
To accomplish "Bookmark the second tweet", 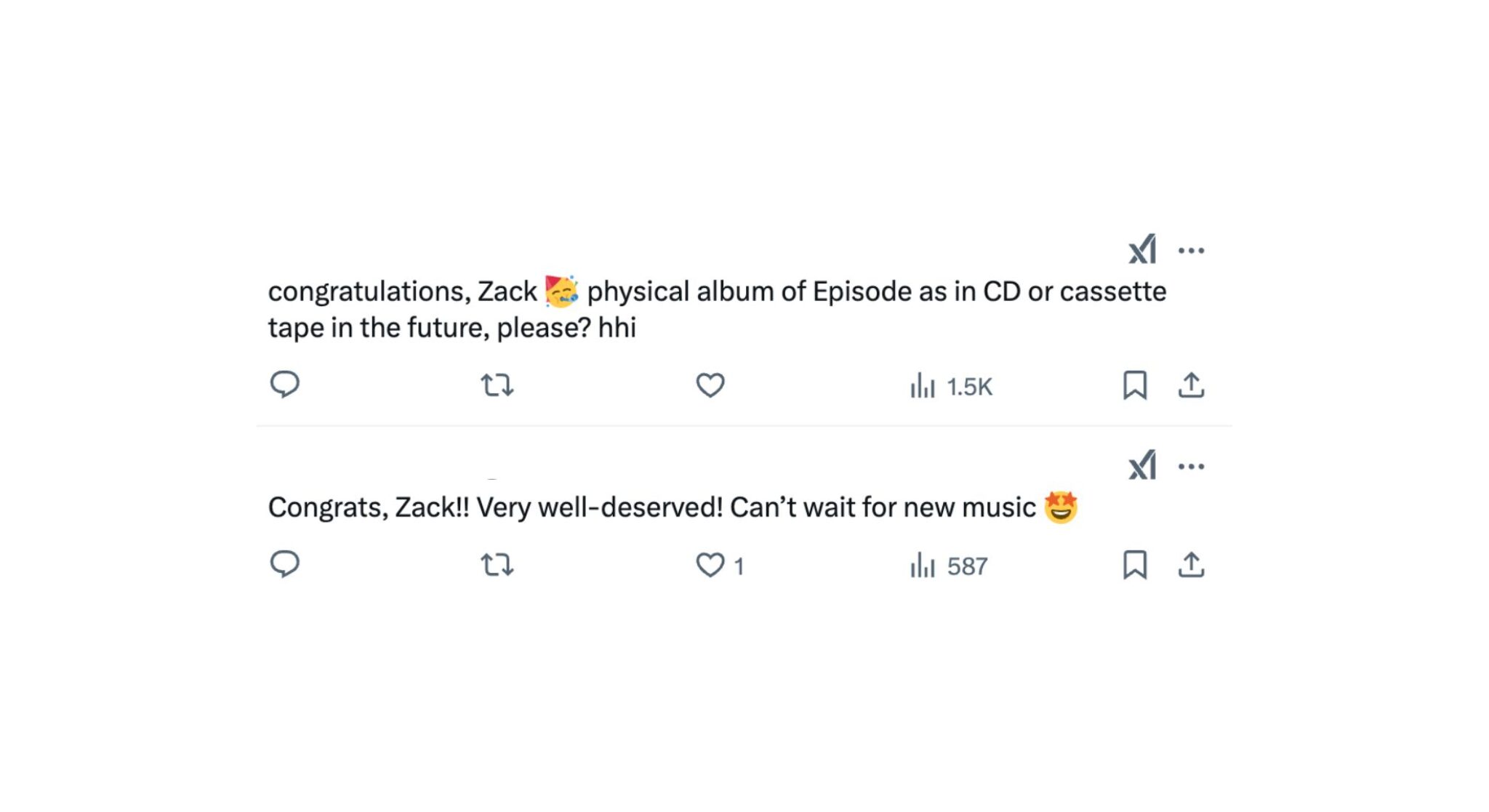I will pyautogui.click(x=1137, y=567).
